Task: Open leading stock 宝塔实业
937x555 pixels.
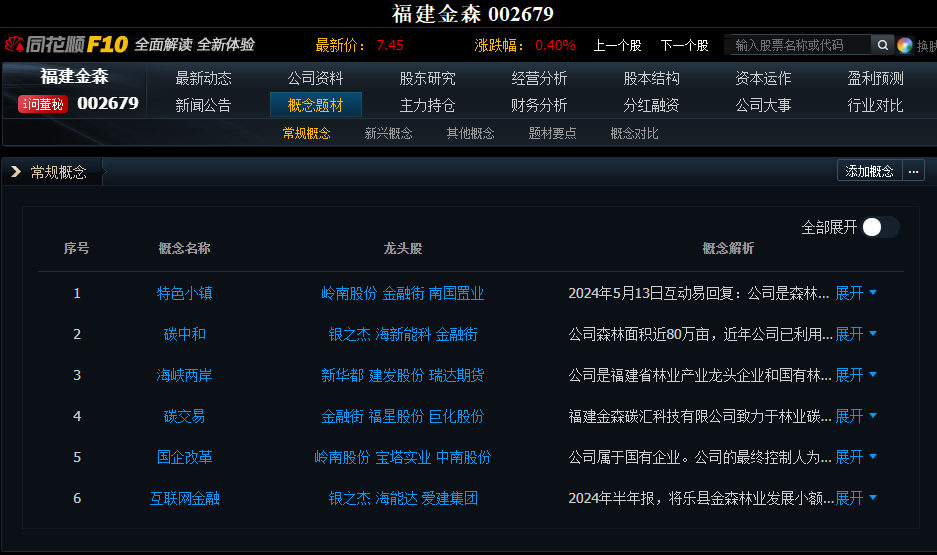Action: (x=403, y=457)
